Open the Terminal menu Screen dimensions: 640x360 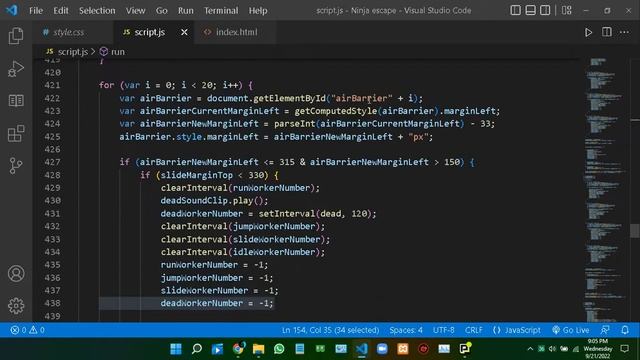(221, 11)
